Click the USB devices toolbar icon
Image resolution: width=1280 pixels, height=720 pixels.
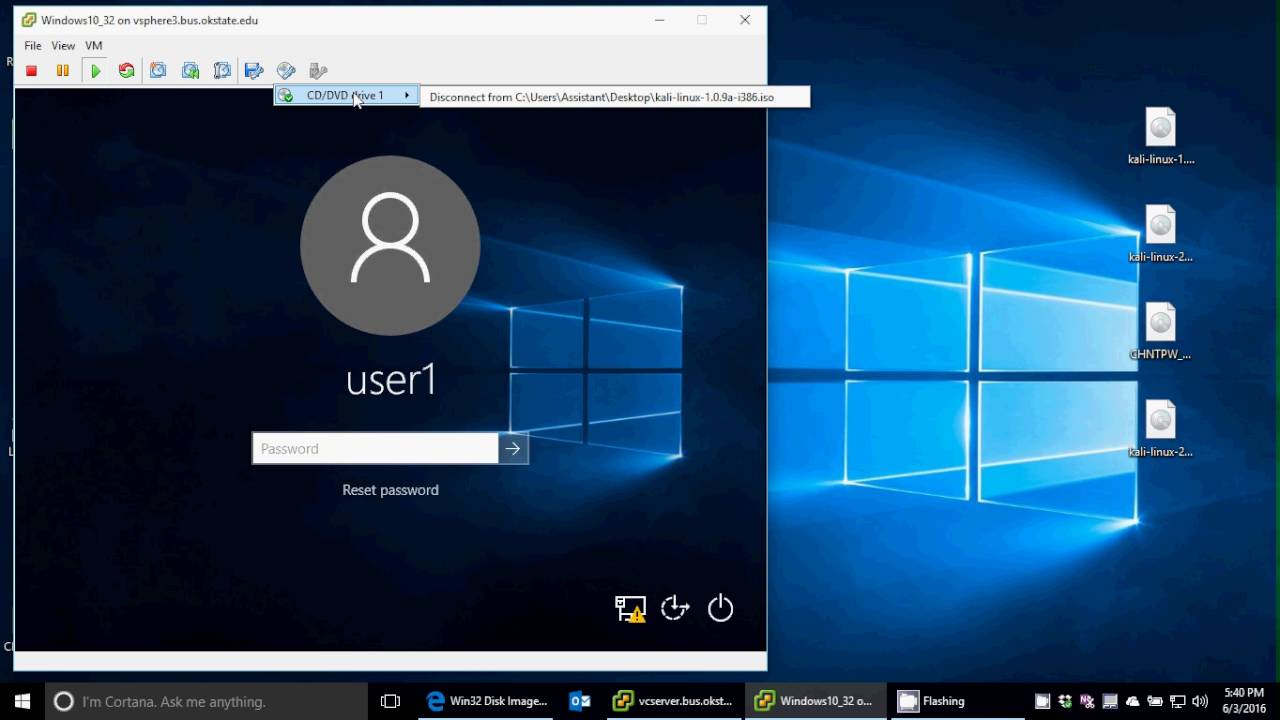click(318, 71)
